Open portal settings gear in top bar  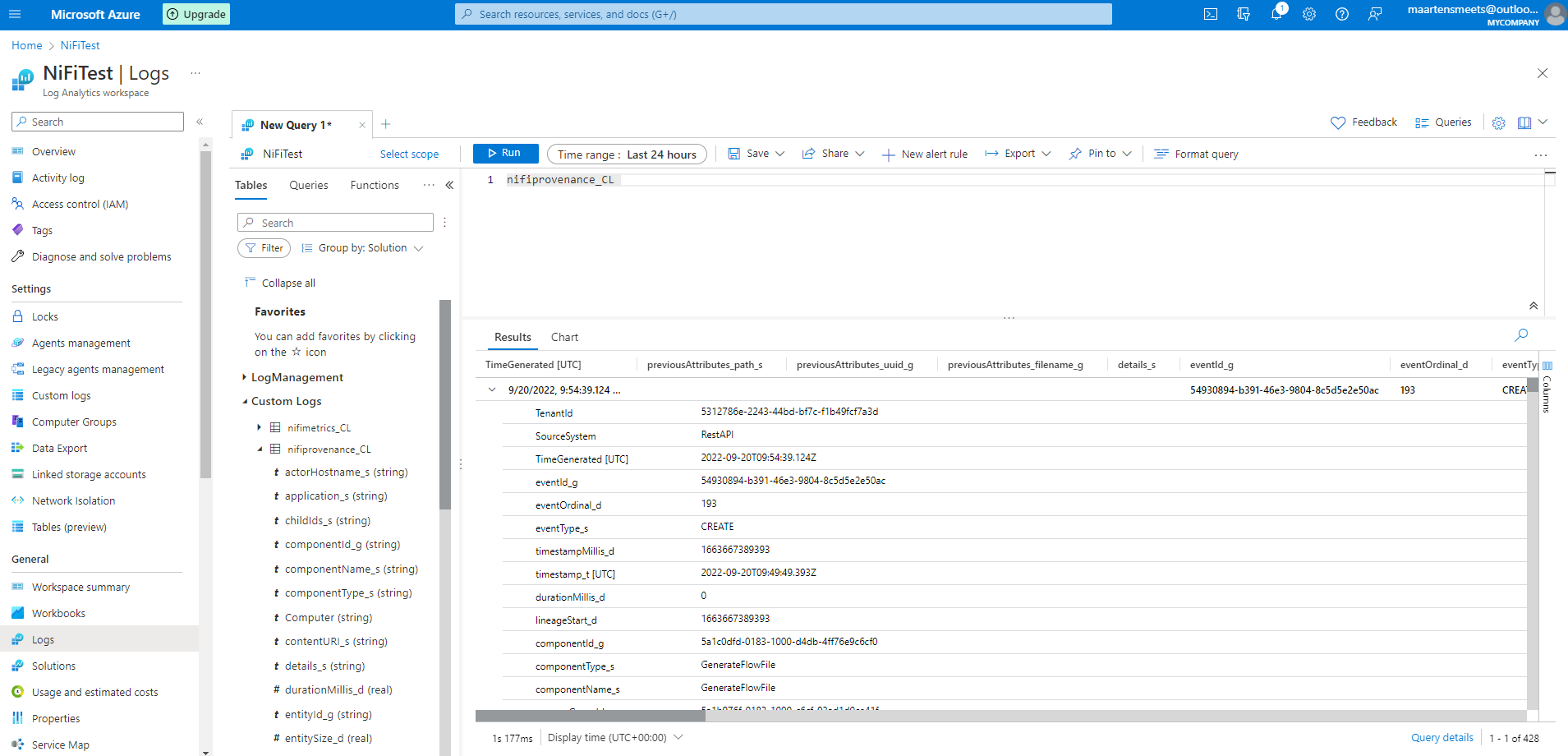[x=1309, y=14]
